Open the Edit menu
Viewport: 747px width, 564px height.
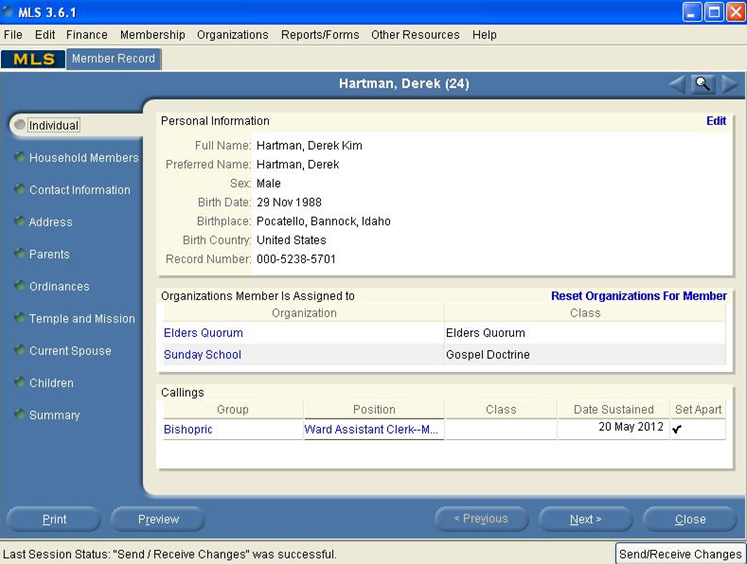45,35
